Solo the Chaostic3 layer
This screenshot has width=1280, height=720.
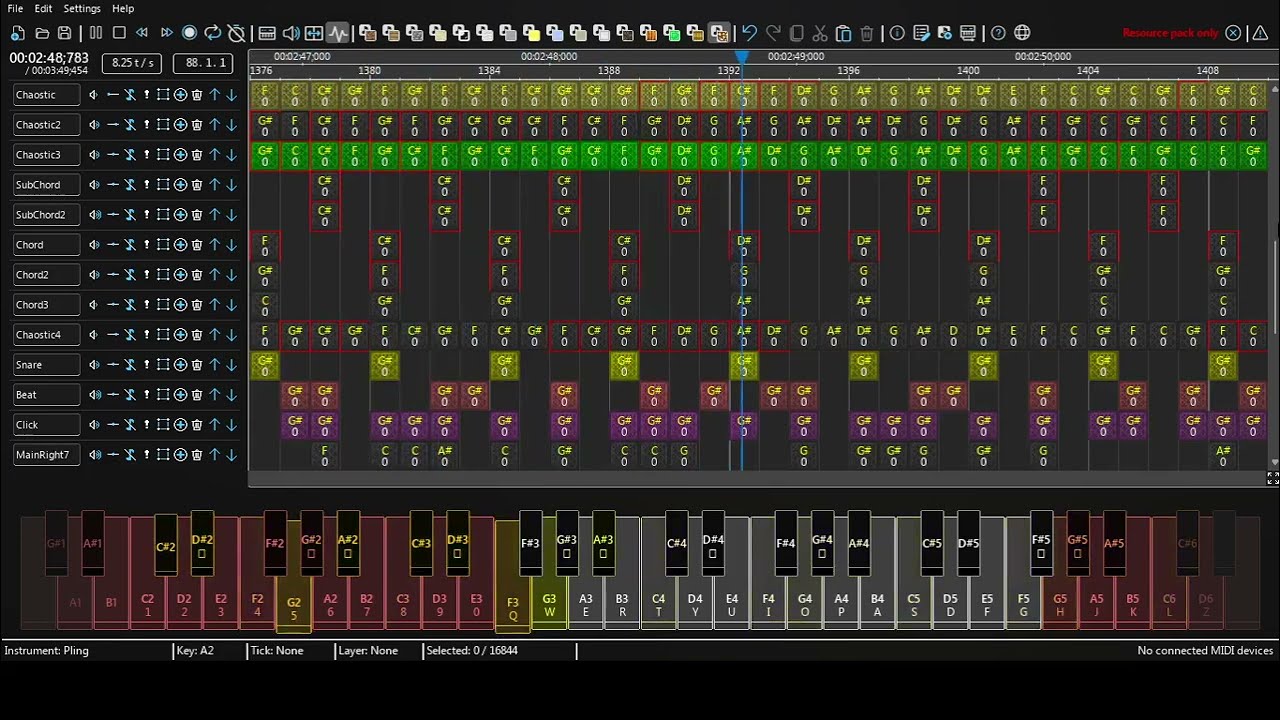click(x=147, y=155)
